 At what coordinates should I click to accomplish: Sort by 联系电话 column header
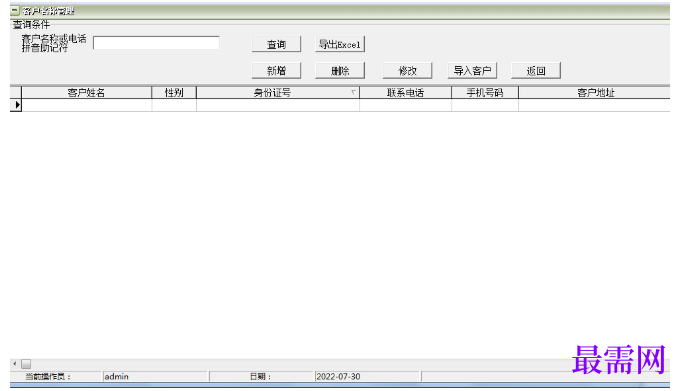pos(405,93)
